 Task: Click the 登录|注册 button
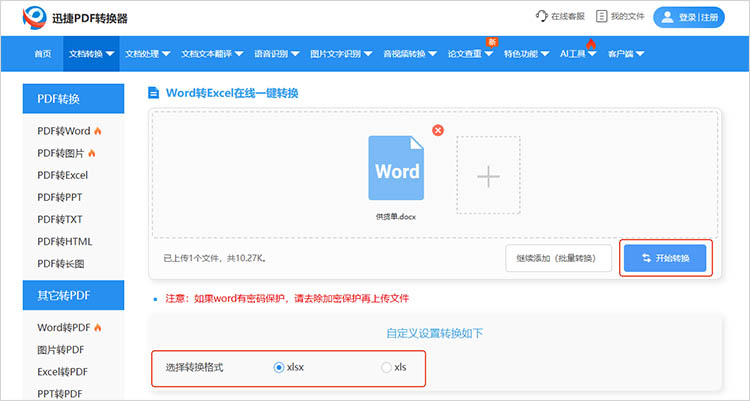[689, 17]
